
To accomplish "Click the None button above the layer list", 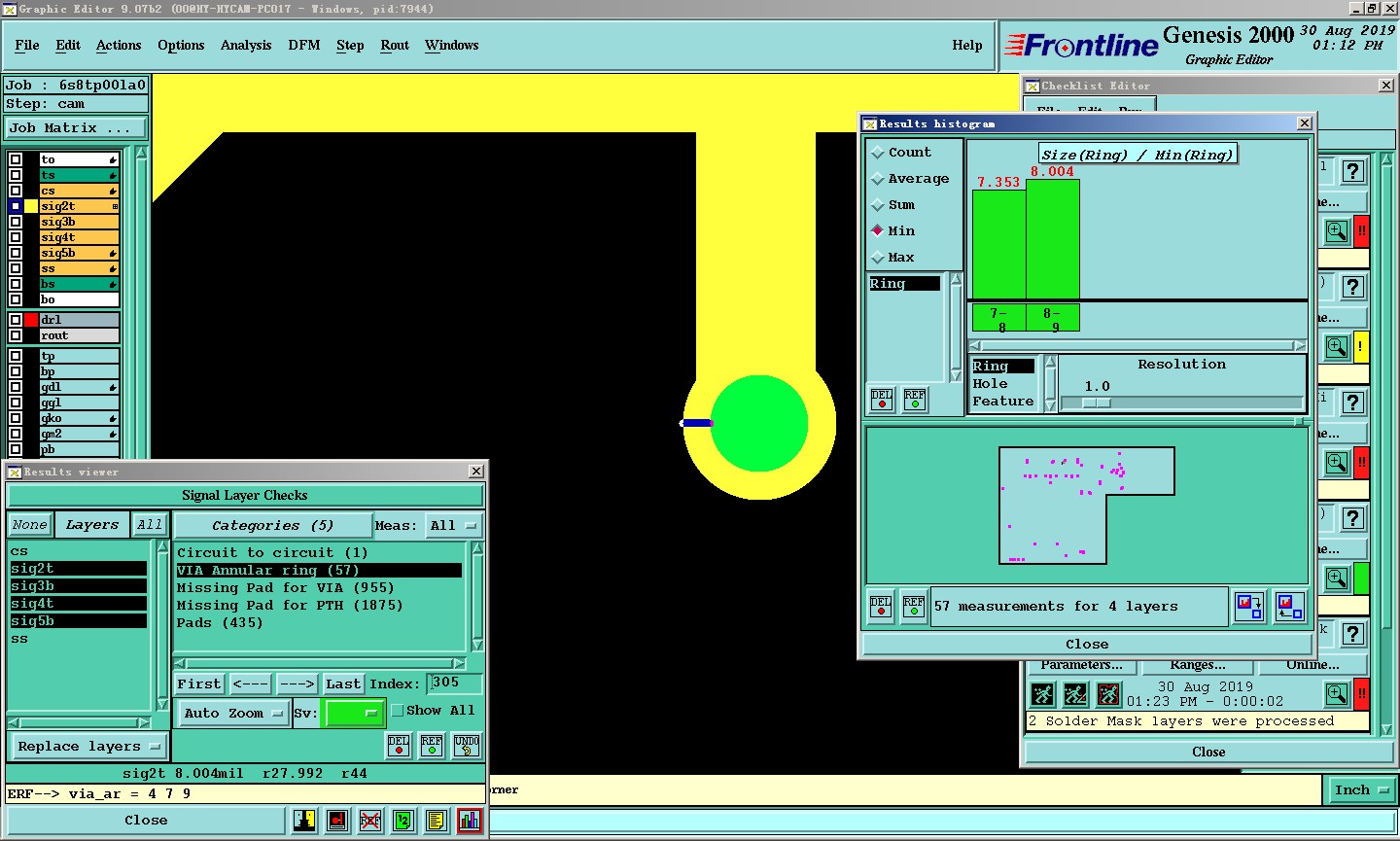I will [x=30, y=525].
